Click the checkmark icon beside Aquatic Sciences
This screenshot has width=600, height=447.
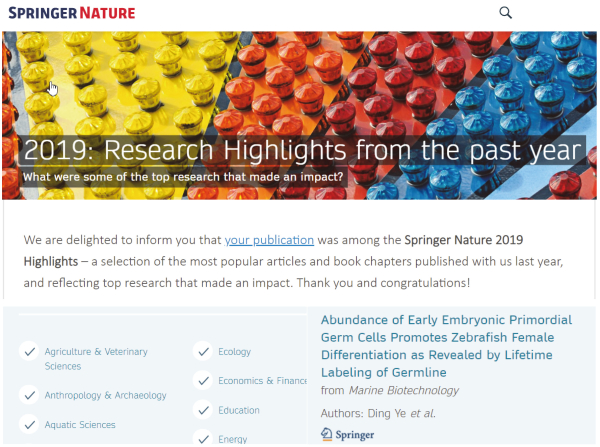(x=27, y=425)
